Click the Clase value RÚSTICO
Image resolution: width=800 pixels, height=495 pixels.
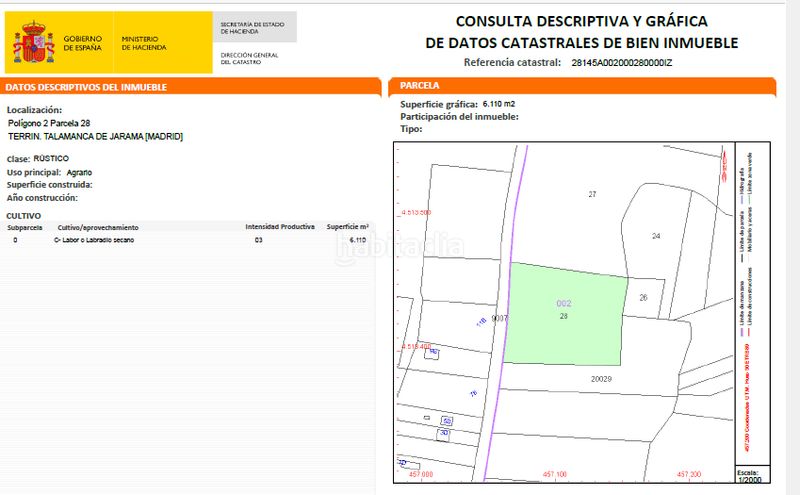tap(51, 158)
